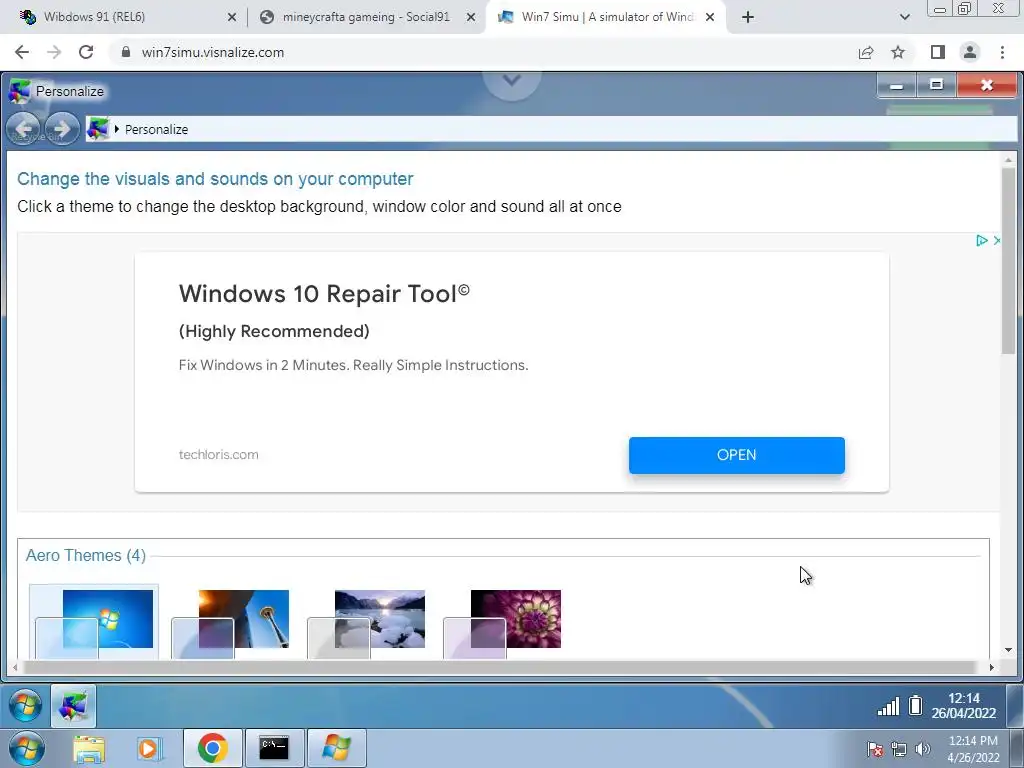Close the Wibdows 91 (REL6) tab
This screenshot has height=768, width=1024.
(232, 18)
